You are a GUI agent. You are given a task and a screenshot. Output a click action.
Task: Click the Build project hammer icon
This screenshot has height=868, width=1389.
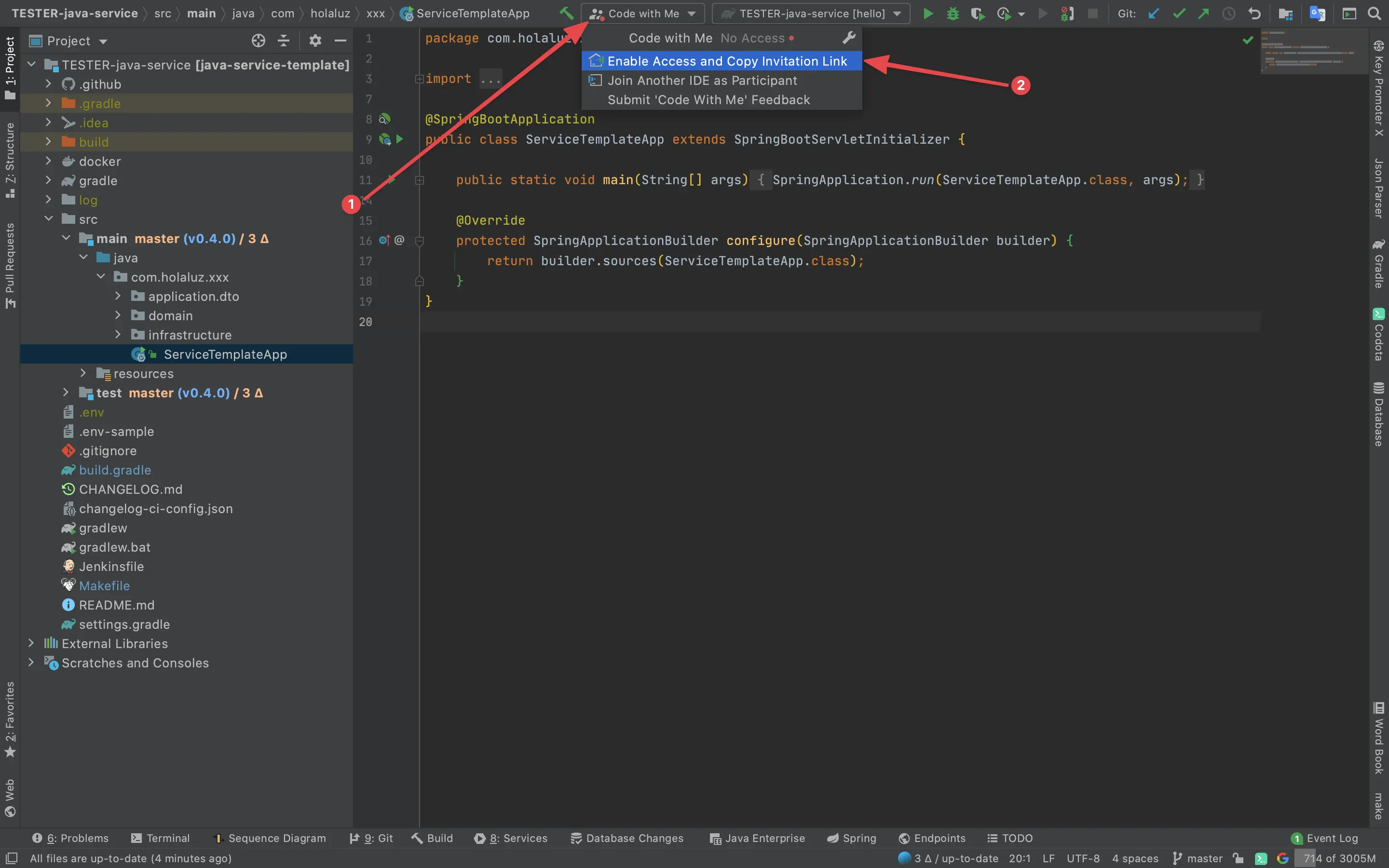coord(567,13)
